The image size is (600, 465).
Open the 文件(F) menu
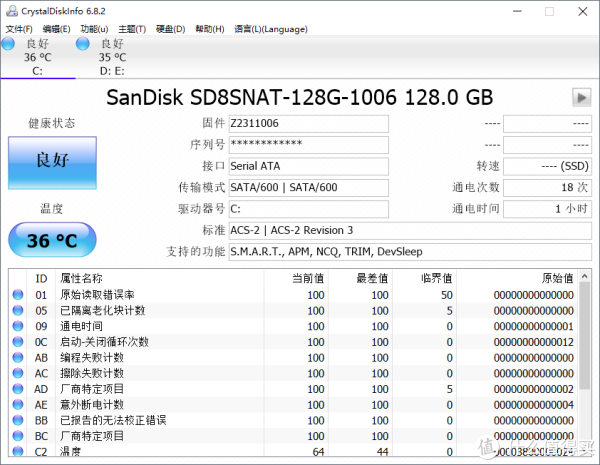coord(19,29)
